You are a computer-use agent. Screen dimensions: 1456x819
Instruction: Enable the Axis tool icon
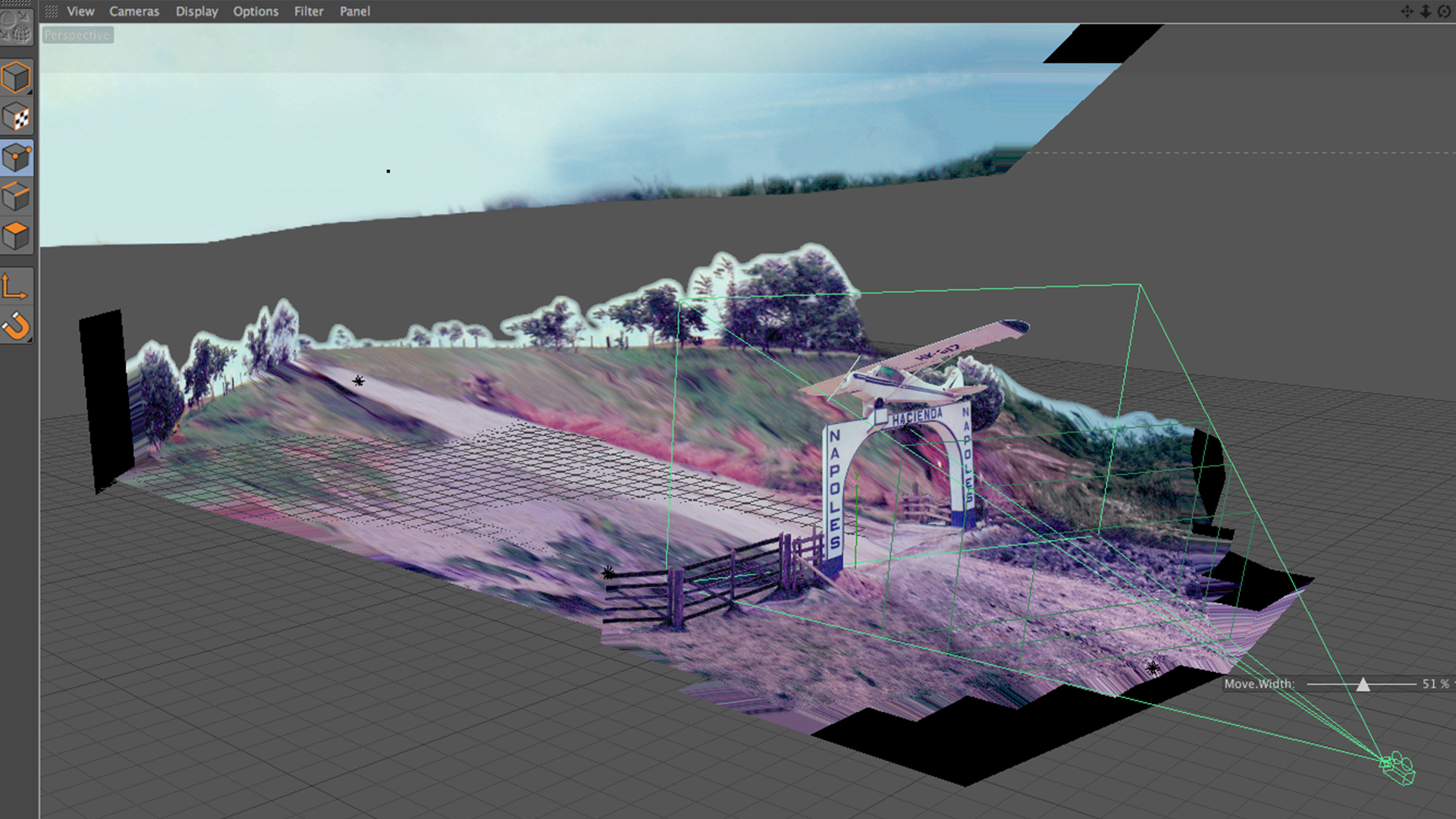tap(15, 287)
